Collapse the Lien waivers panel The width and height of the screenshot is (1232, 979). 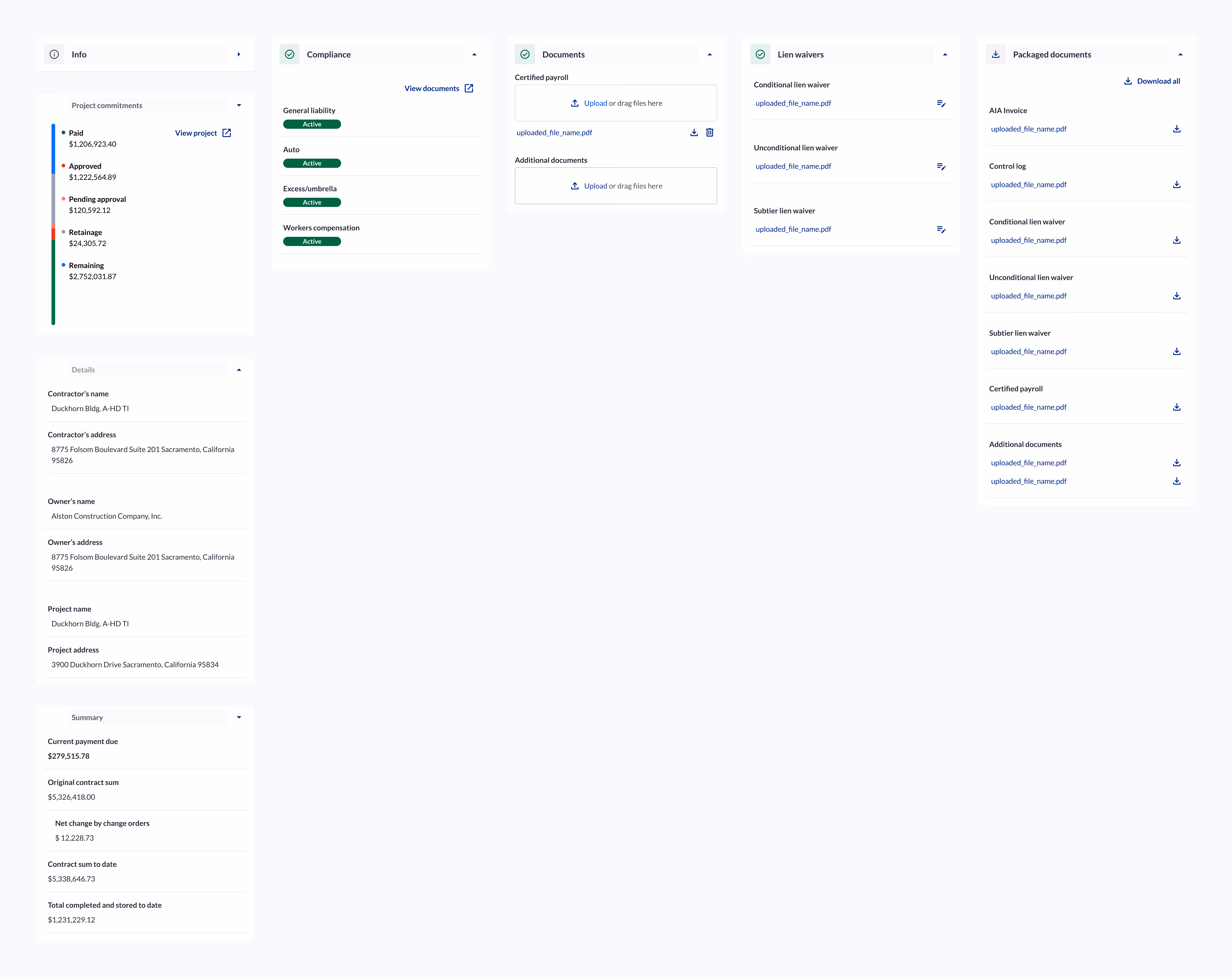(945, 54)
